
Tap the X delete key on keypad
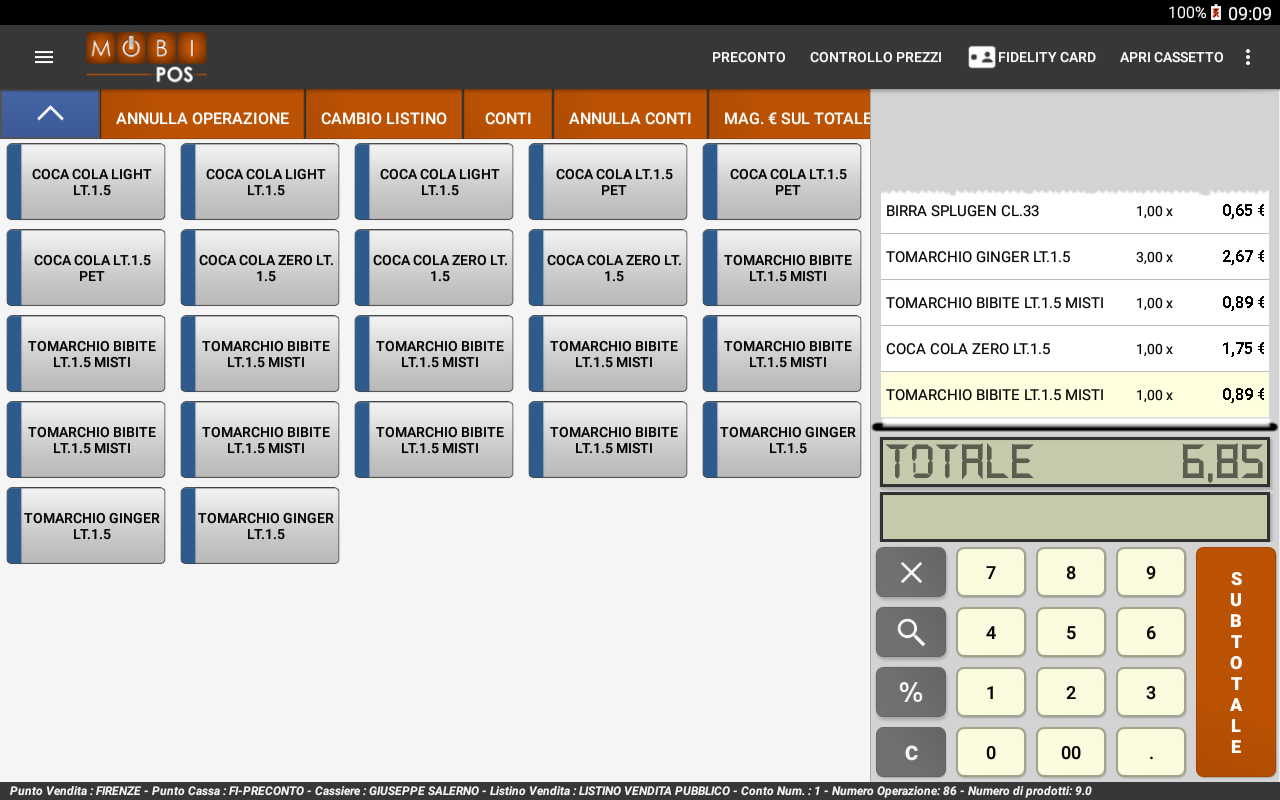(911, 572)
